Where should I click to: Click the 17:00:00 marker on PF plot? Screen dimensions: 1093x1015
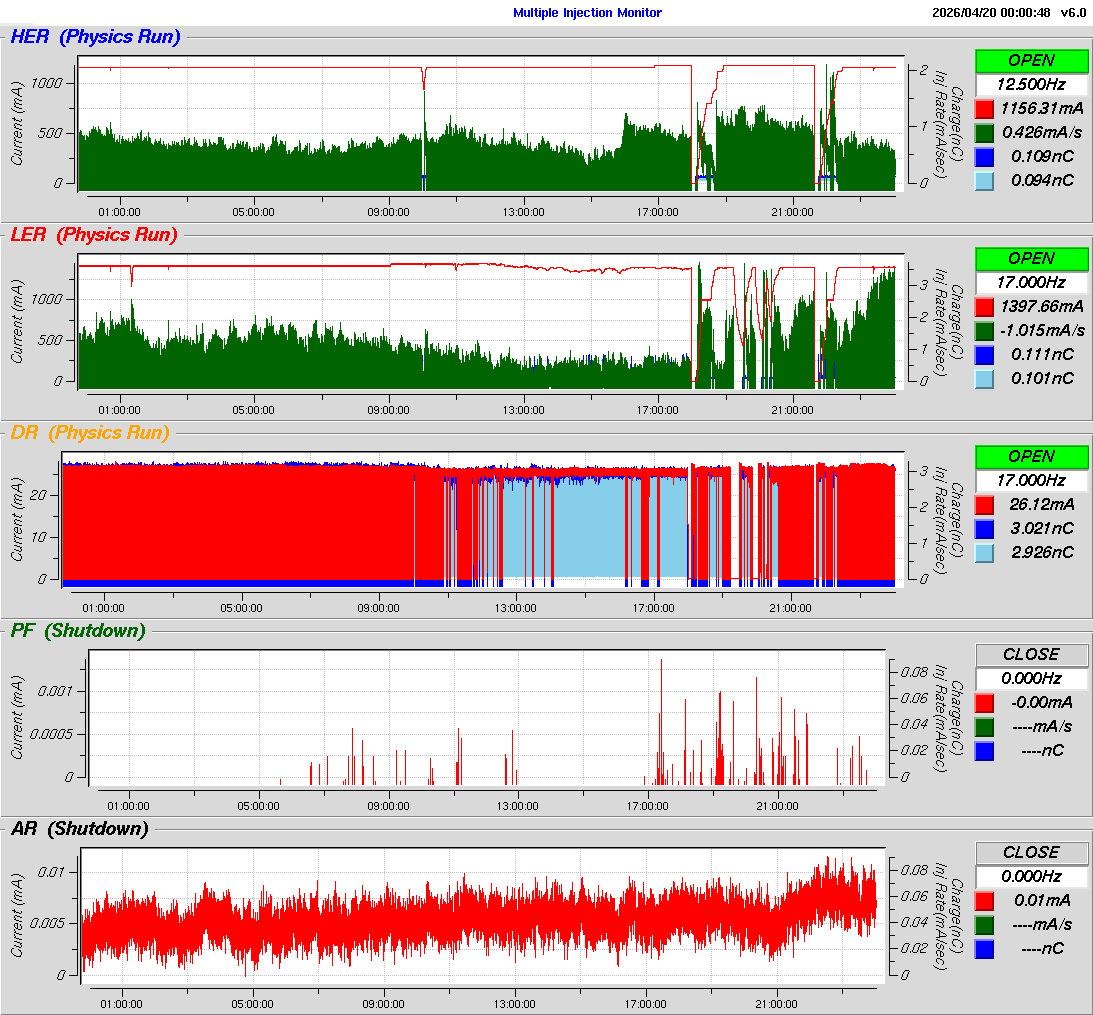(x=647, y=806)
